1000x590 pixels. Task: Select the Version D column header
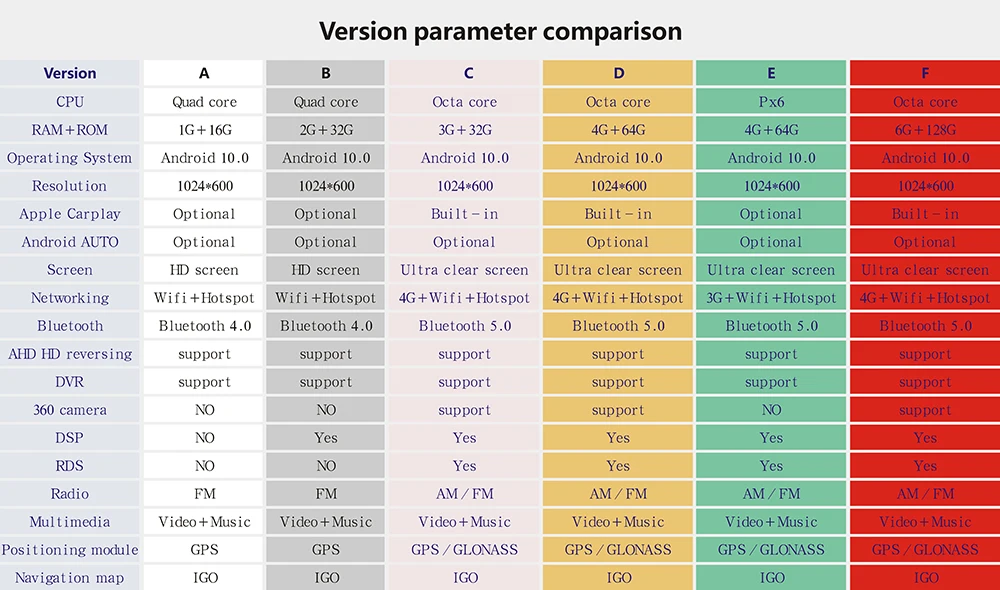pyautogui.click(x=618, y=73)
